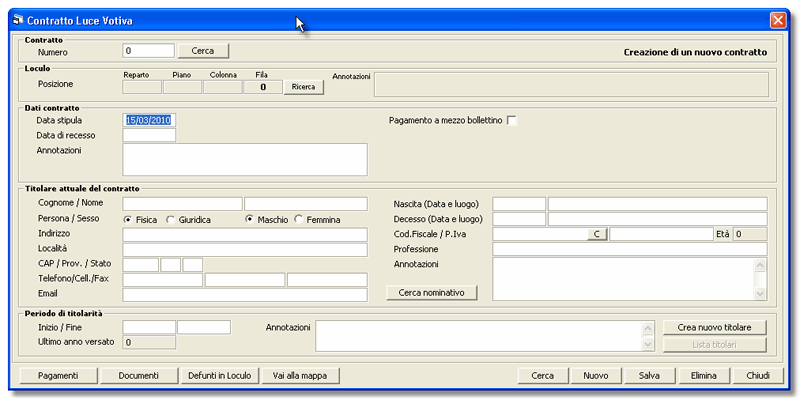The image size is (800, 400).
Task: Click the Decesso luogo field
Action: point(658,219)
